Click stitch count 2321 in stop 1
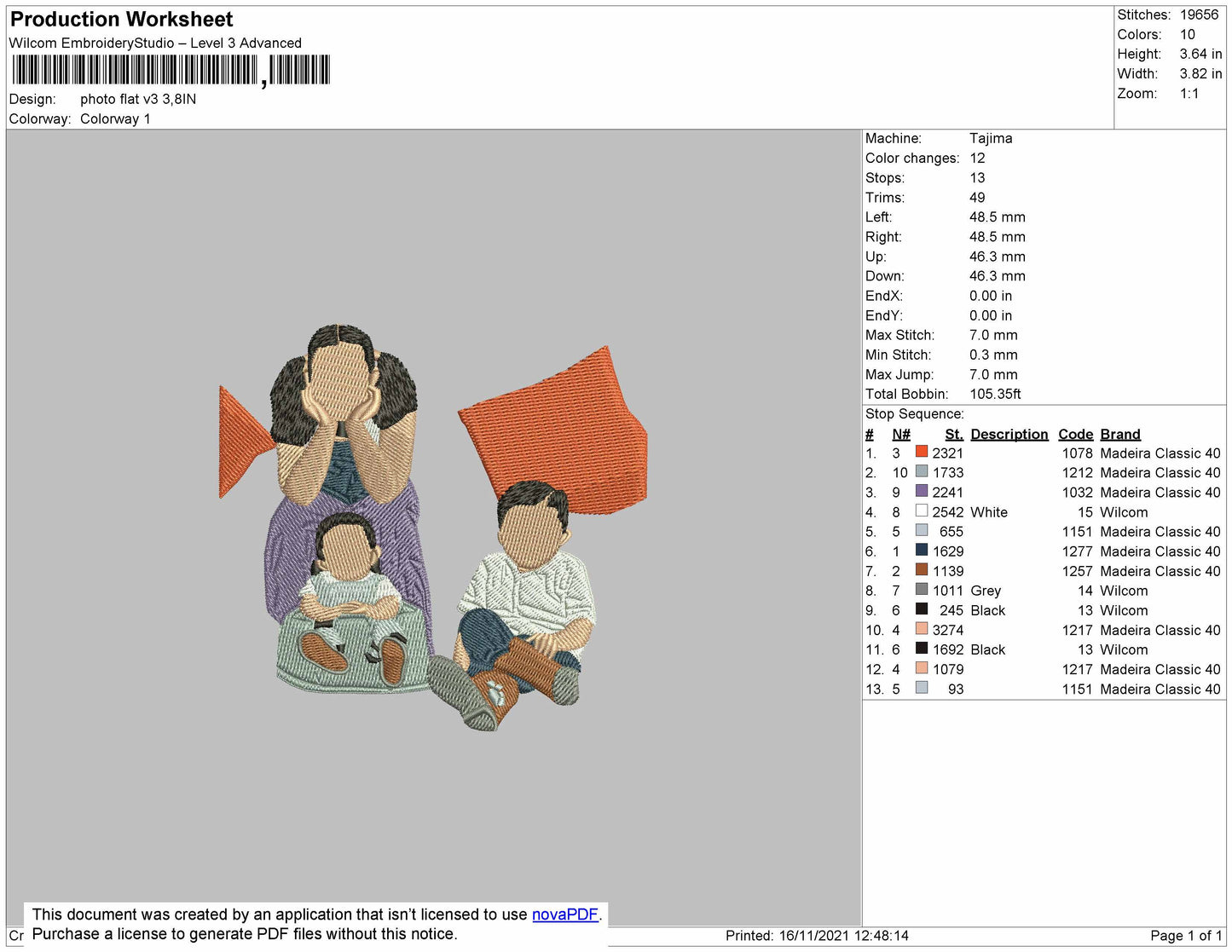 [947, 453]
